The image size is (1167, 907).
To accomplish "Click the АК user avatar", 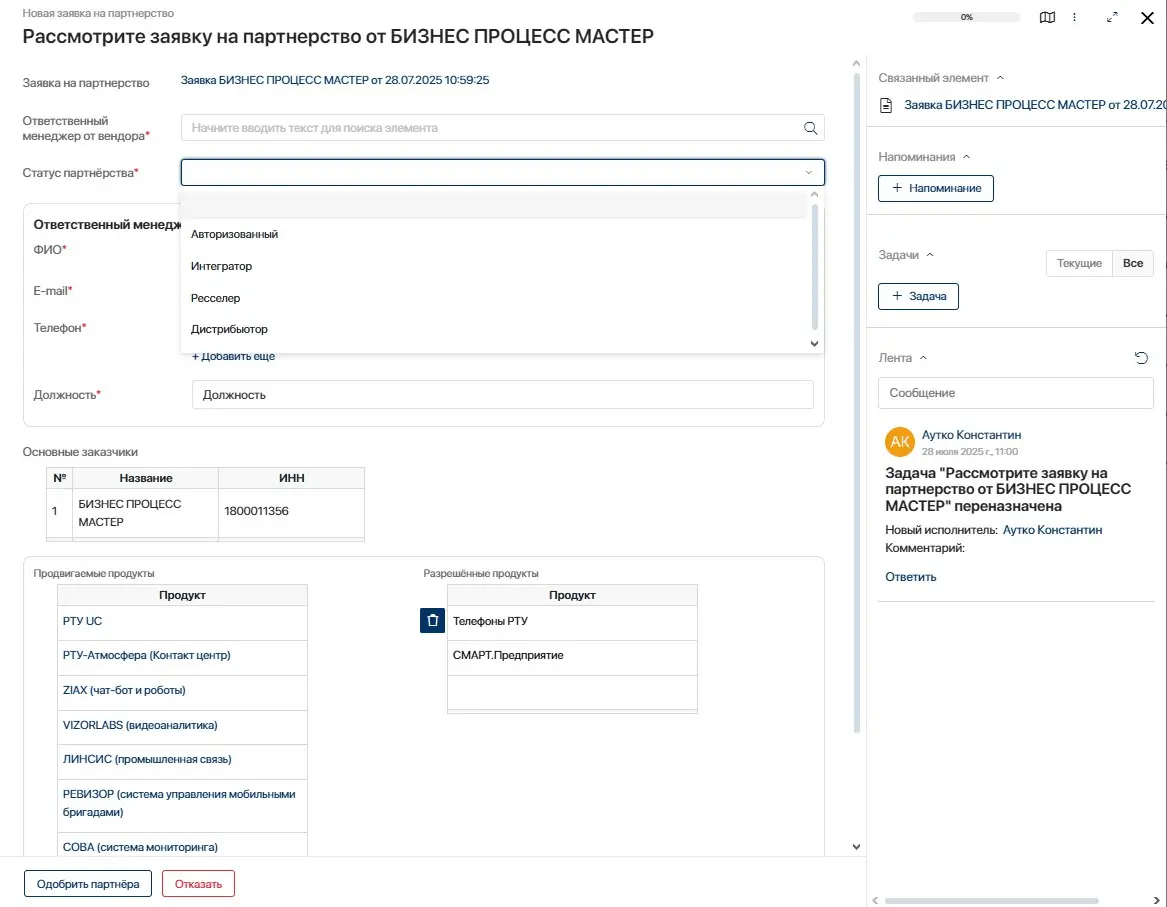I will coord(900,442).
